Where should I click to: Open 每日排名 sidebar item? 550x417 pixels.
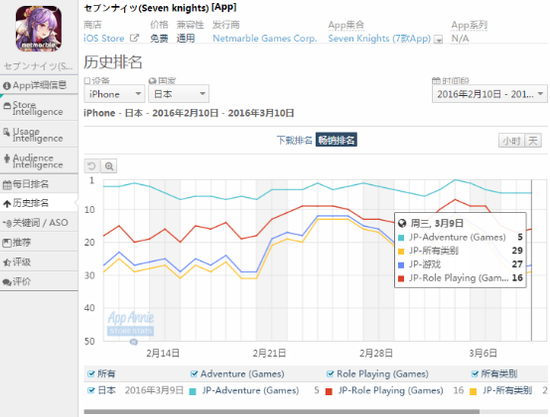tap(39, 184)
